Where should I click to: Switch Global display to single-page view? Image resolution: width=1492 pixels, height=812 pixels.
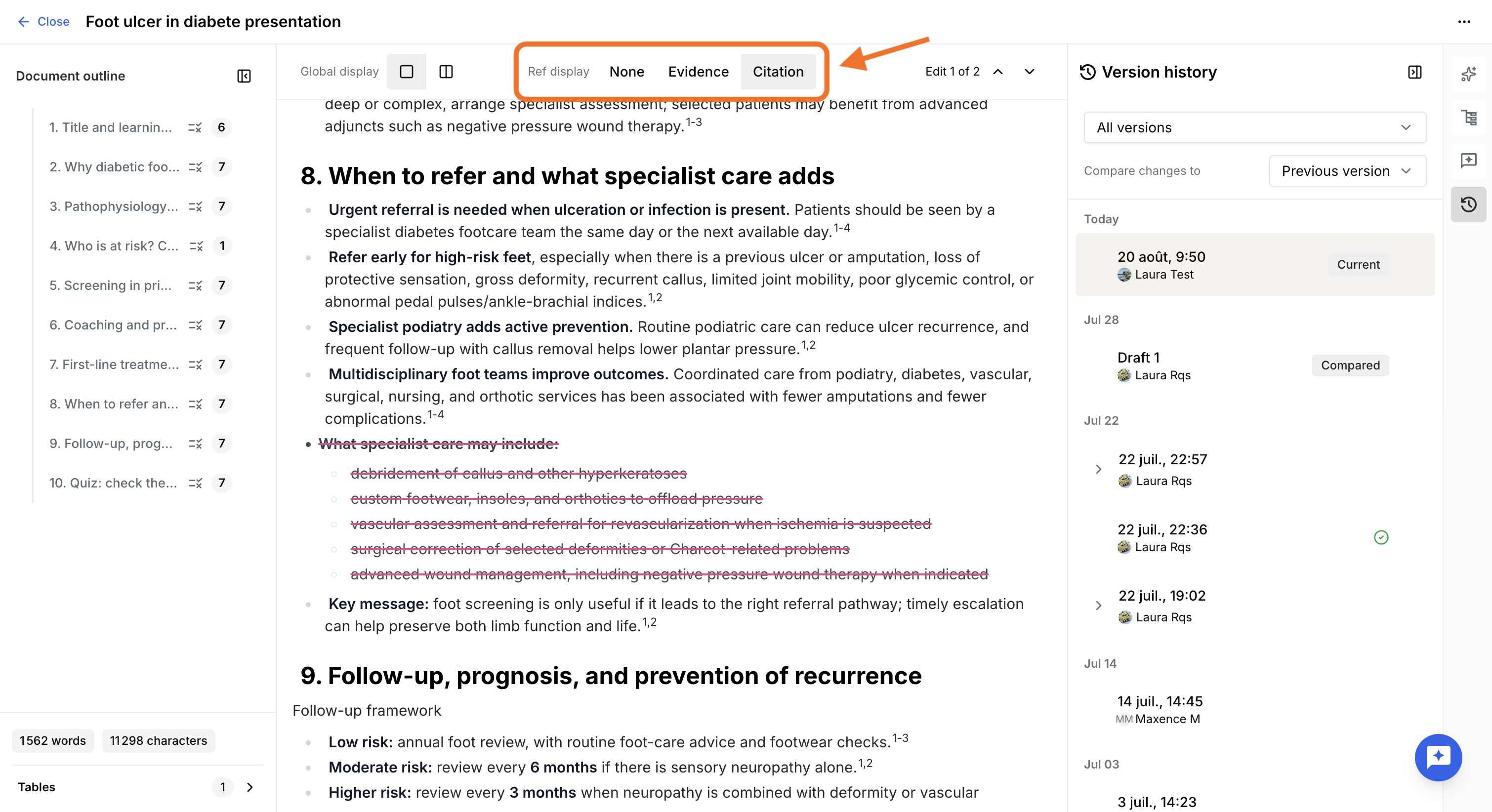tap(407, 71)
